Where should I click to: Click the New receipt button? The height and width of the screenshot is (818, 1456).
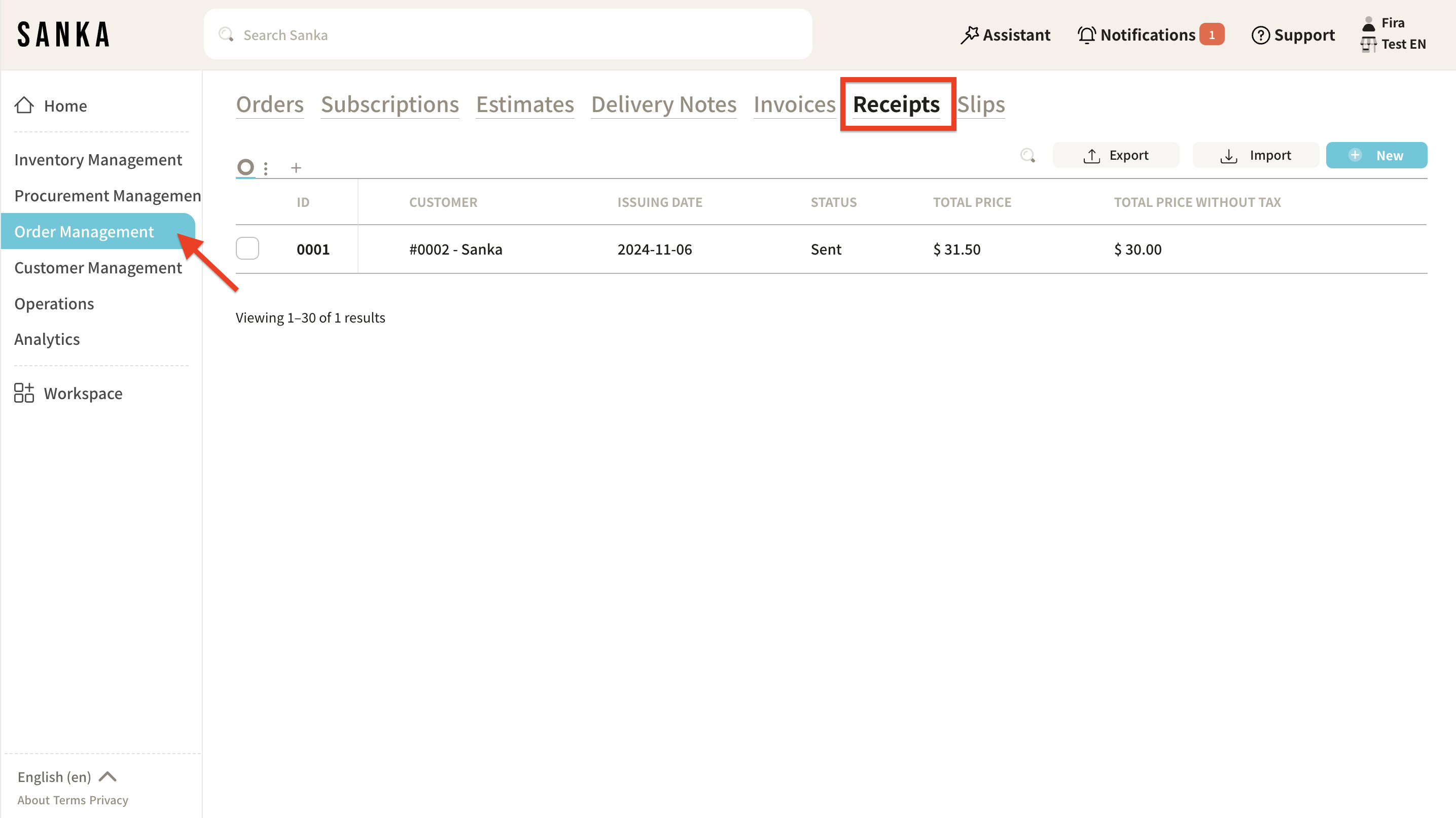[1376, 156]
